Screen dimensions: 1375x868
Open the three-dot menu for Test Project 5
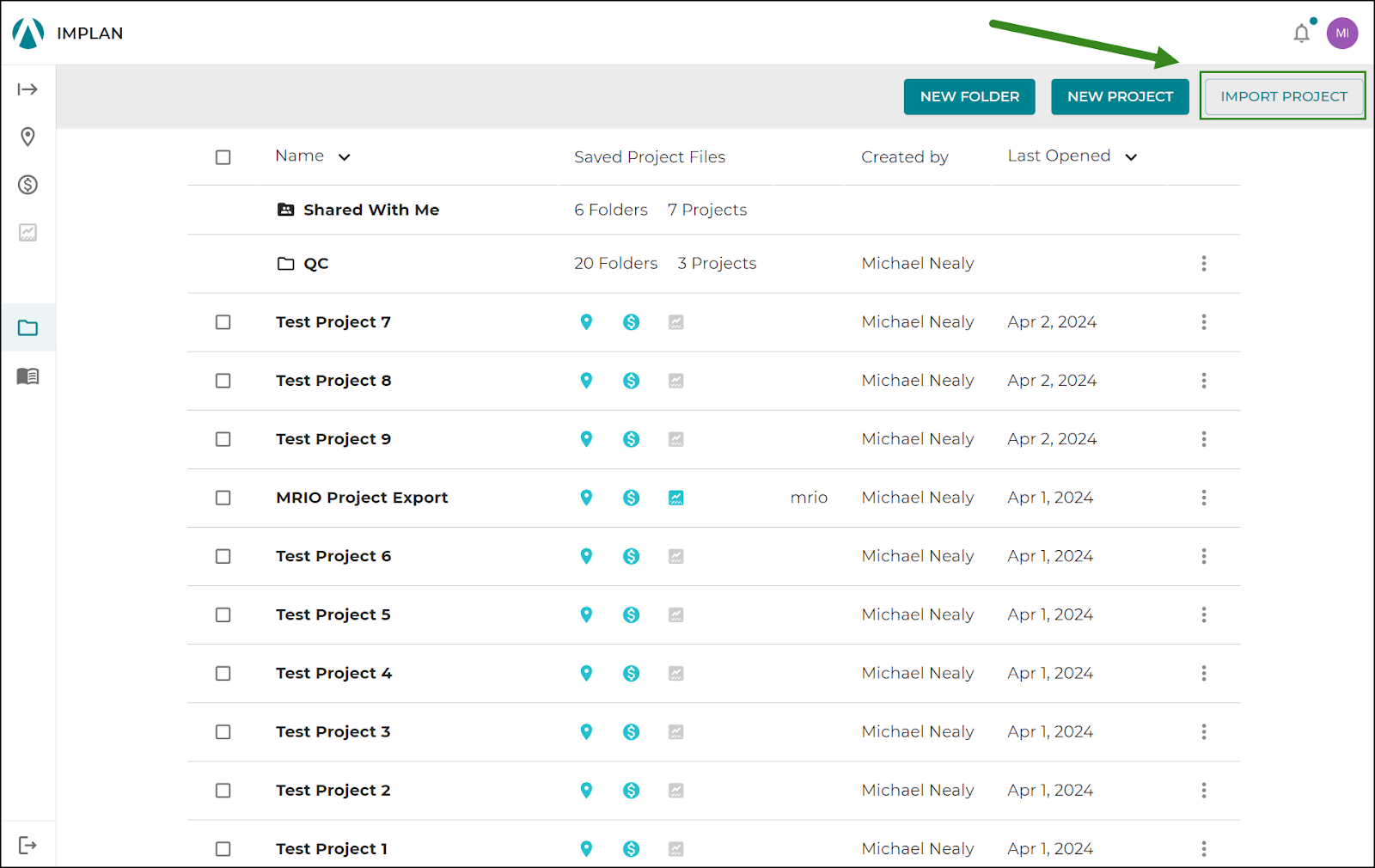click(1204, 615)
